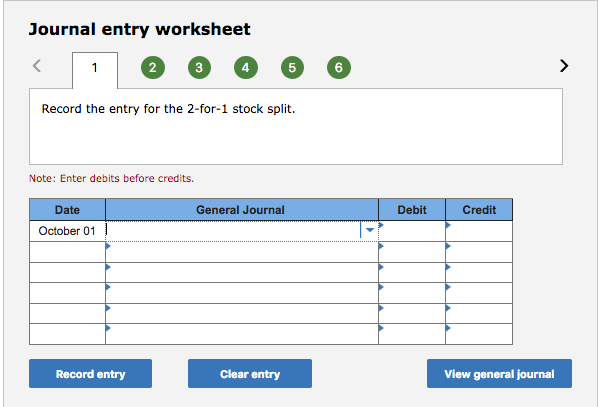
Task: Click the Debit cell for October 01
Action: pyautogui.click(x=412, y=231)
